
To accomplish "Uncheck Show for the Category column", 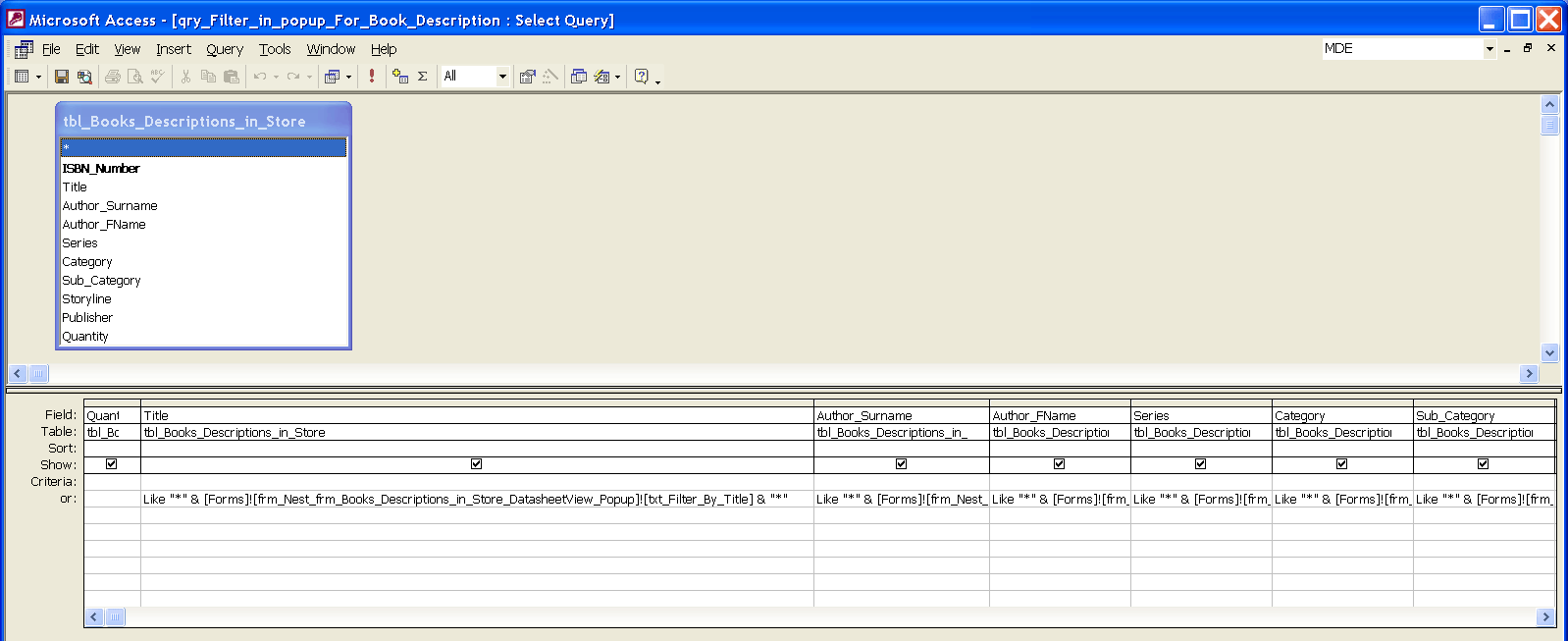I will 1341,464.
